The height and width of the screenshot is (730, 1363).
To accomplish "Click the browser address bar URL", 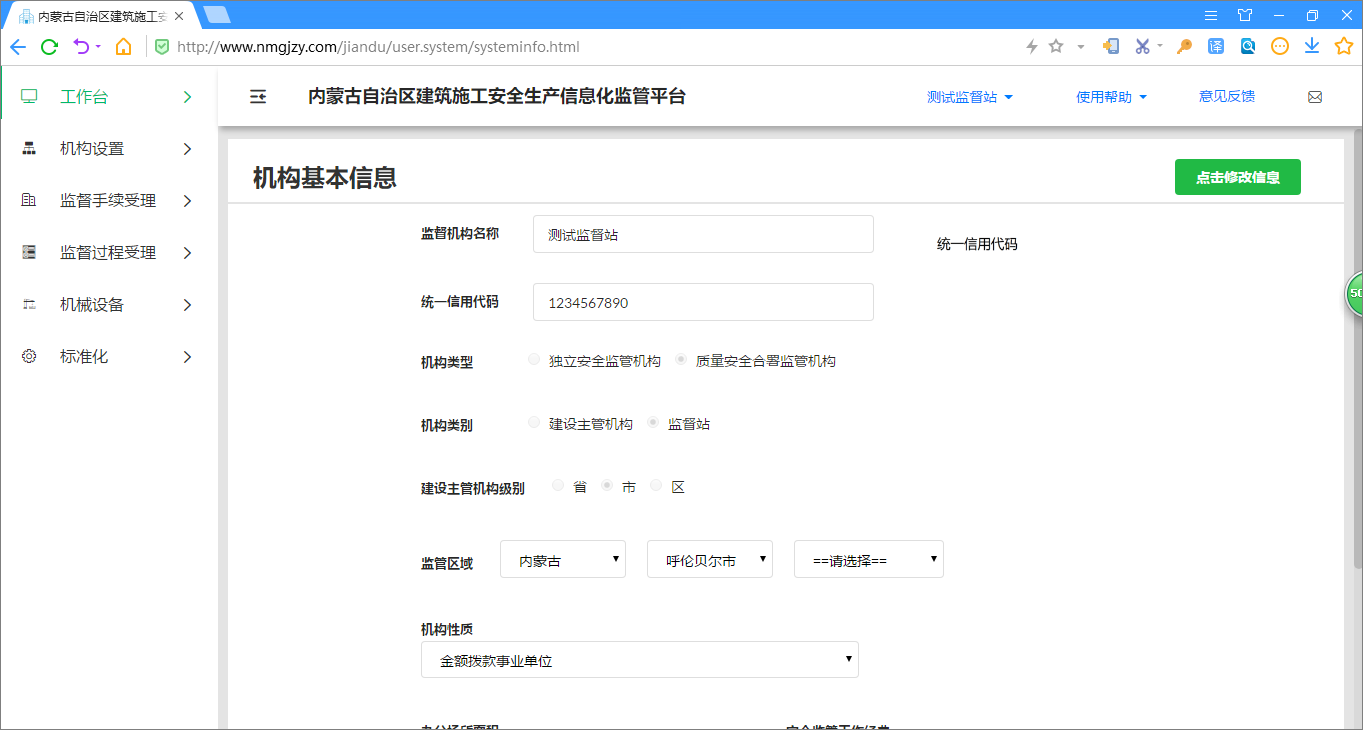I will point(378,47).
